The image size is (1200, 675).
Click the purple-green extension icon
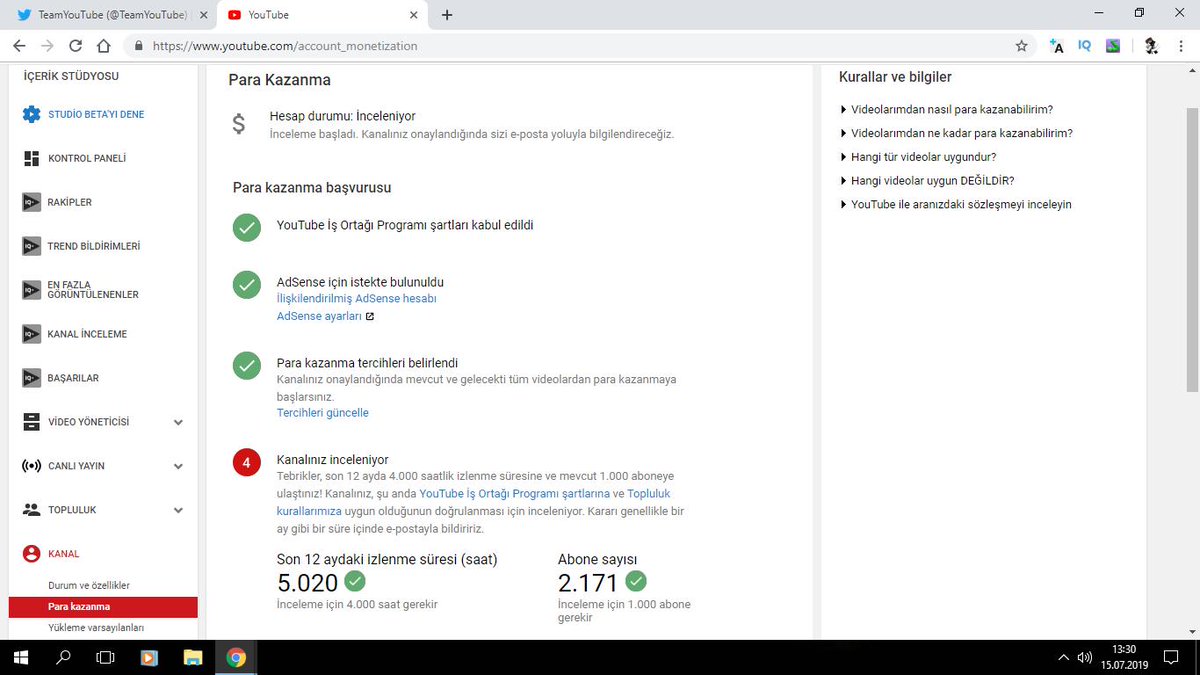pyautogui.click(x=1113, y=46)
